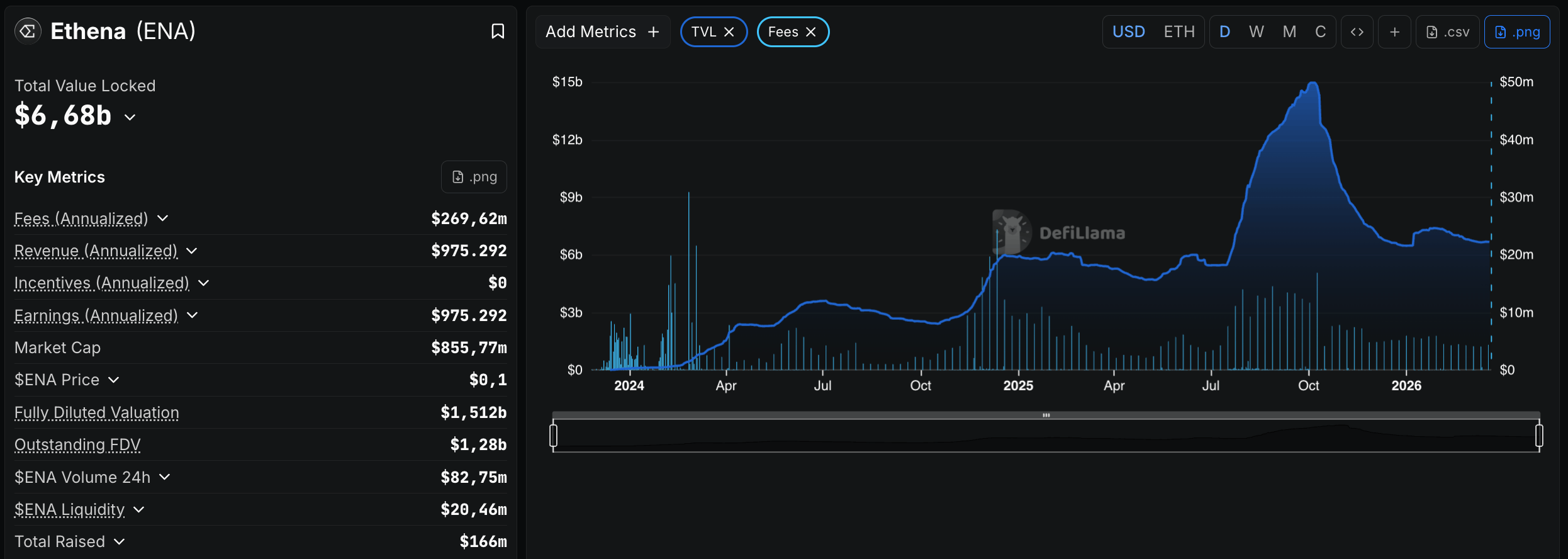The height and width of the screenshot is (559, 1568).
Task: Click the Market Cap value $855,77m
Action: coord(469,347)
